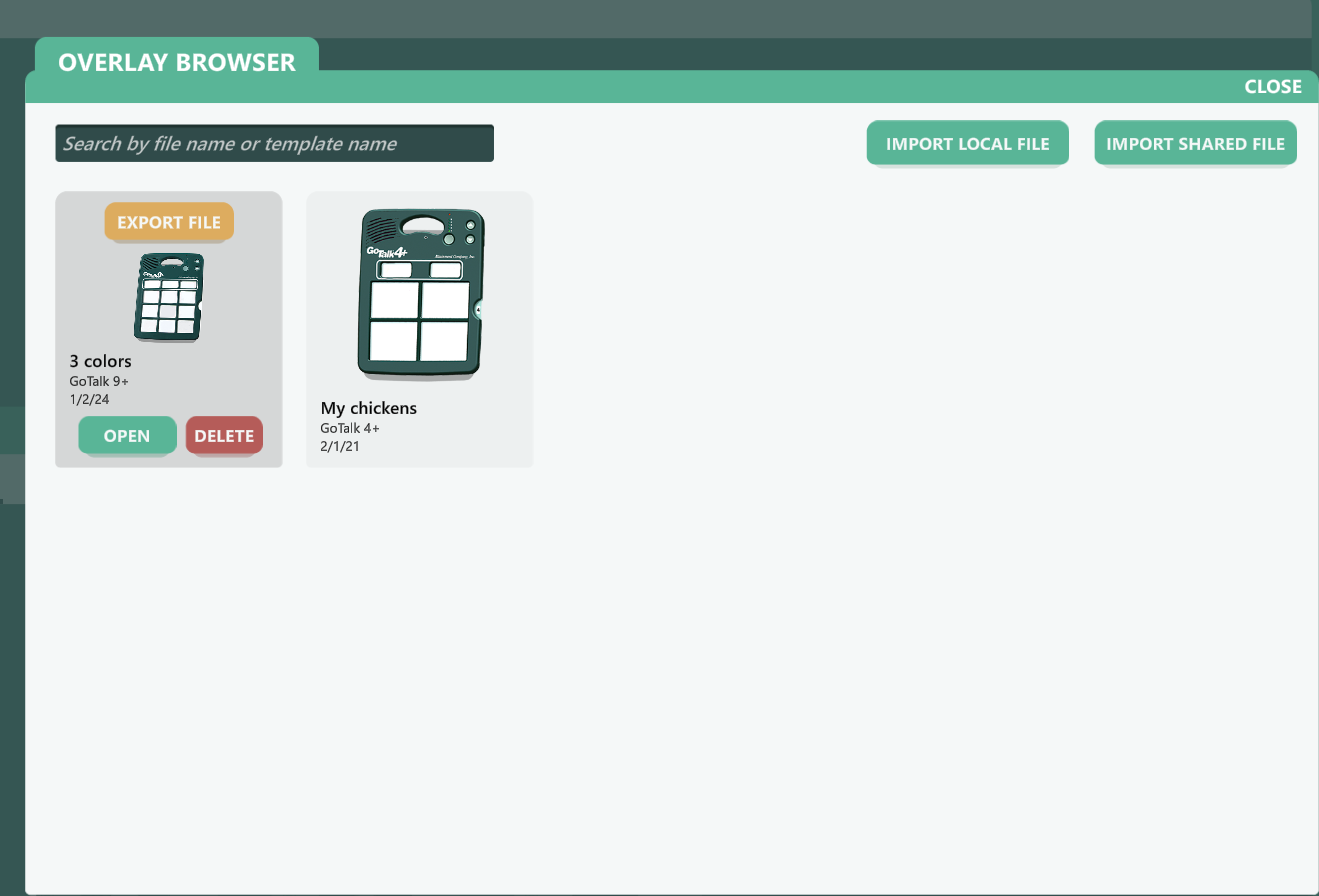This screenshot has width=1319, height=896.
Task: Click the "My chickens" overlay title
Action: tap(368, 408)
